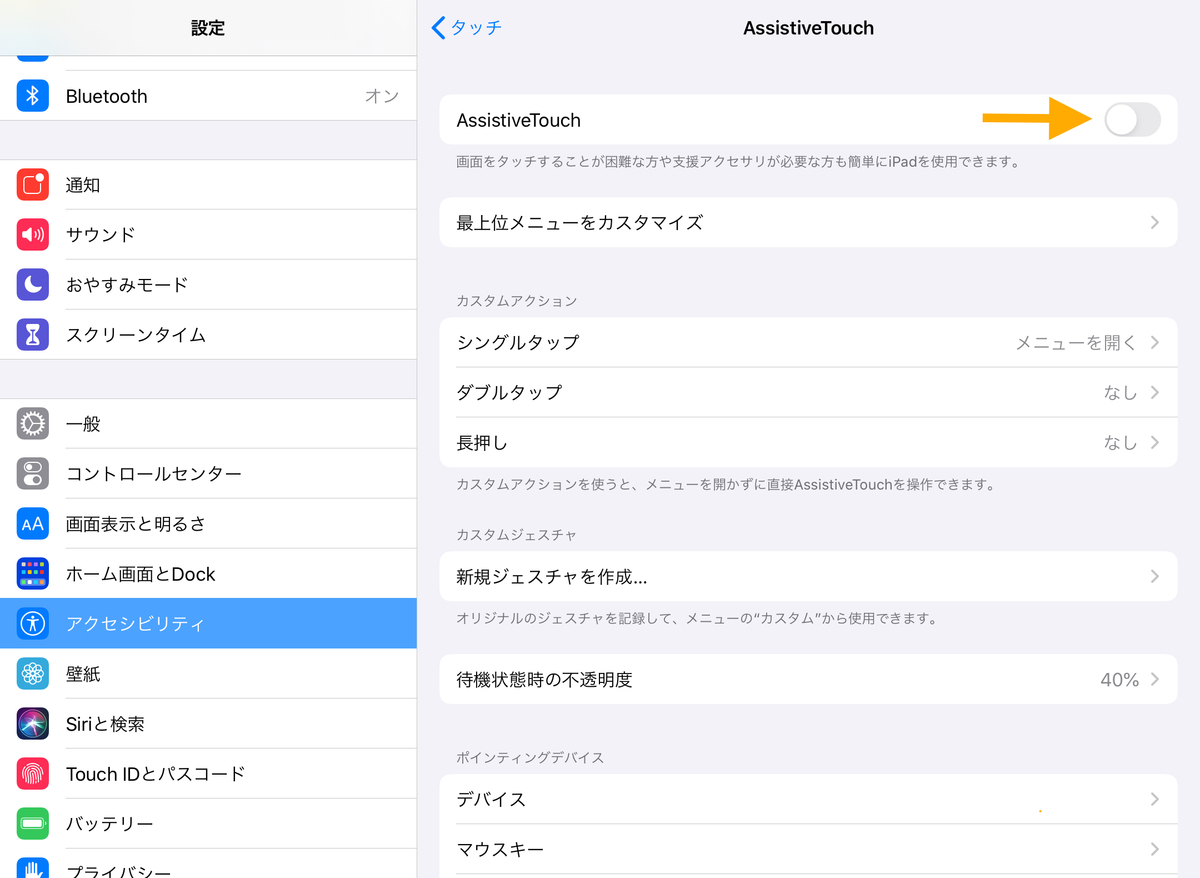Open バッテリー label

(x=110, y=824)
